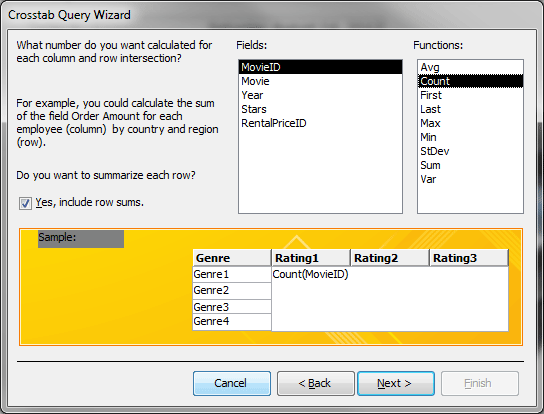Click the Genre column header in sample
The height and width of the screenshot is (414, 544).
coord(232,258)
